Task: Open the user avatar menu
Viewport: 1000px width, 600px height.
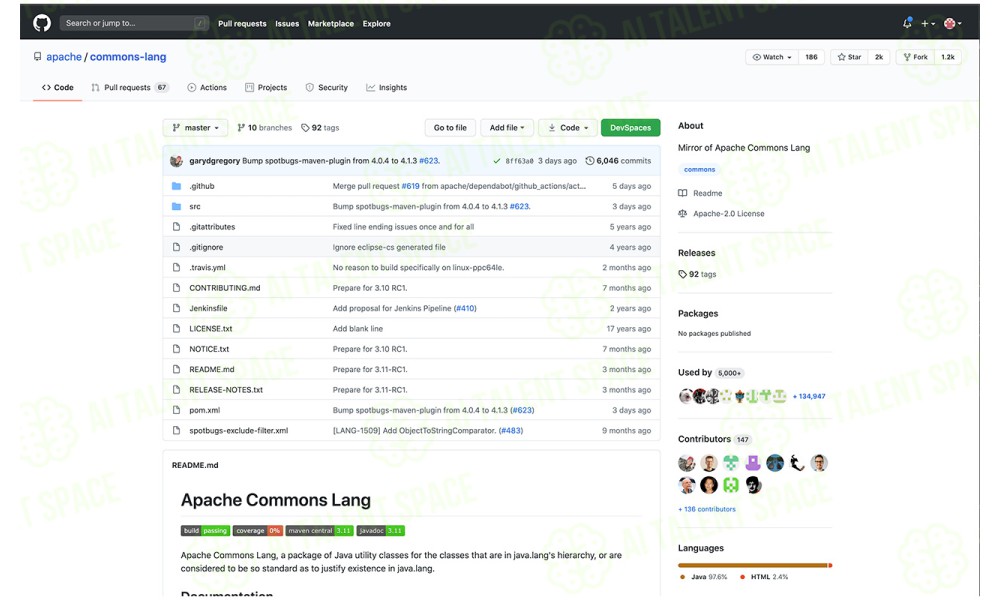Action: (953, 24)
